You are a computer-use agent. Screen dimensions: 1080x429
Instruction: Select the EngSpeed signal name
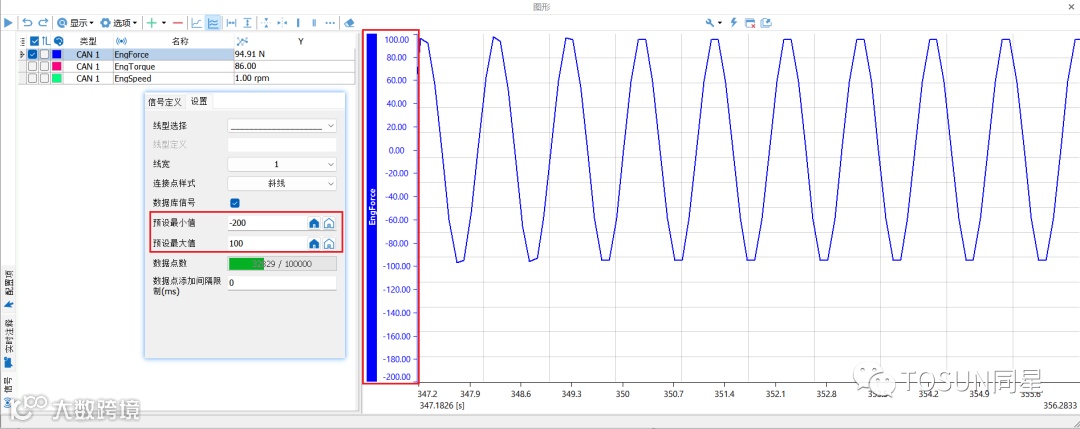pos(133,79)
